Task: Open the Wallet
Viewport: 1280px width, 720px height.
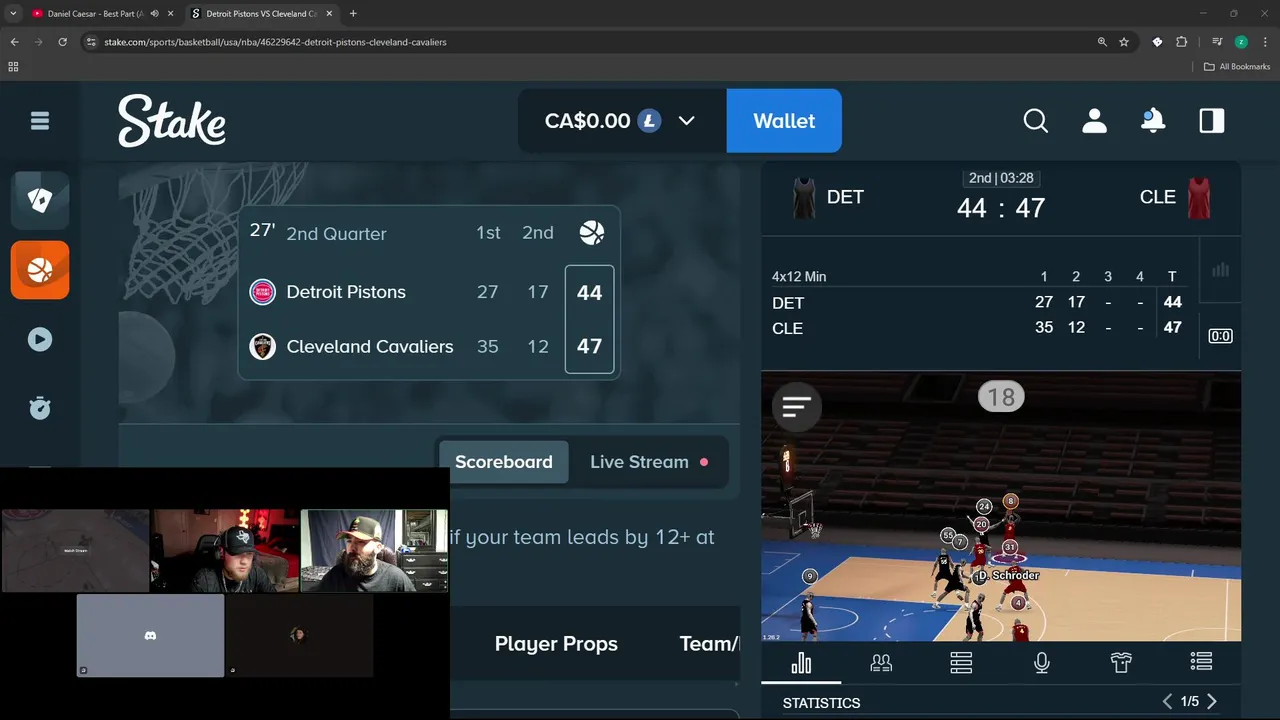Action: pos(784,121)
